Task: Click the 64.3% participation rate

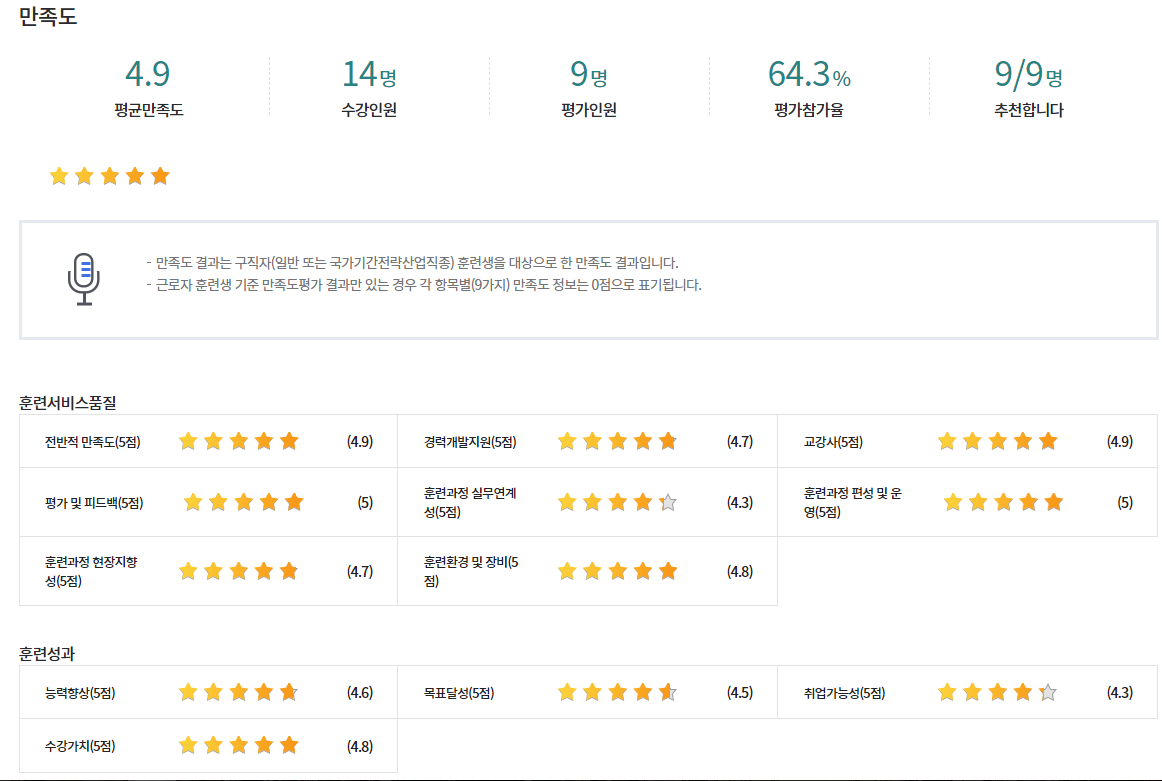Action: [809, 73]
